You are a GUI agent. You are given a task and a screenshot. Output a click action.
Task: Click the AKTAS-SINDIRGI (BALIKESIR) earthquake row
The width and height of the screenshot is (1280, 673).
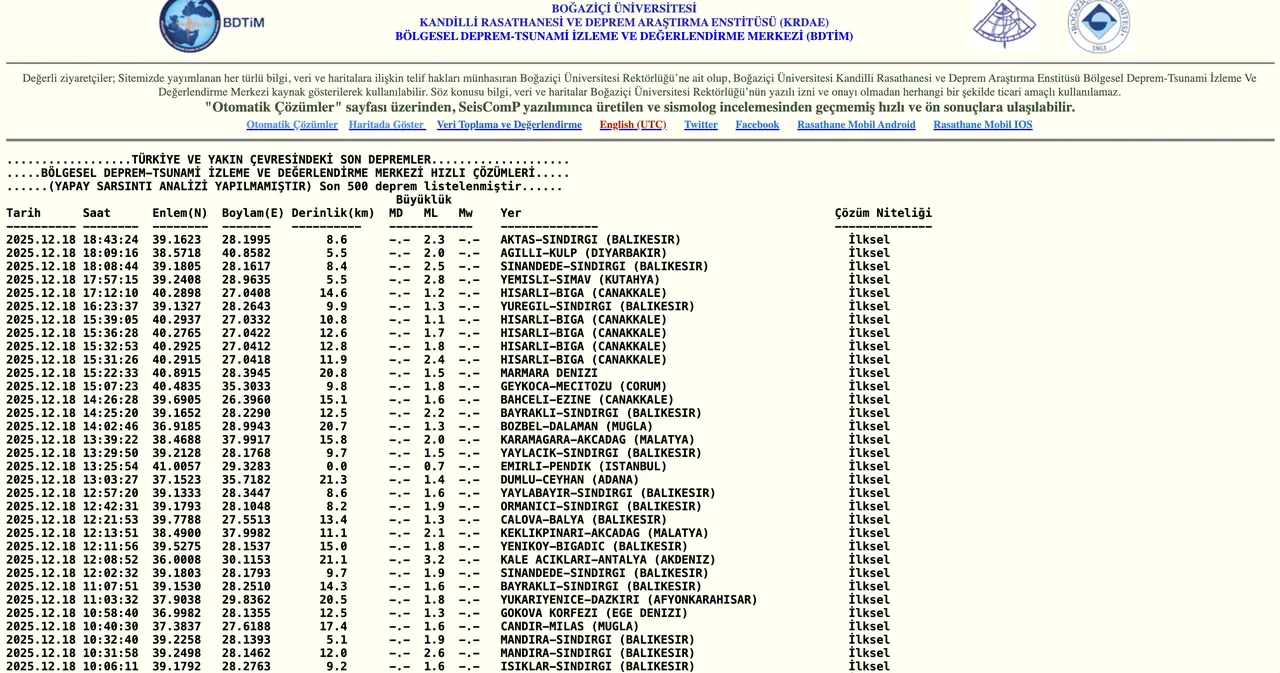(590, 240)
